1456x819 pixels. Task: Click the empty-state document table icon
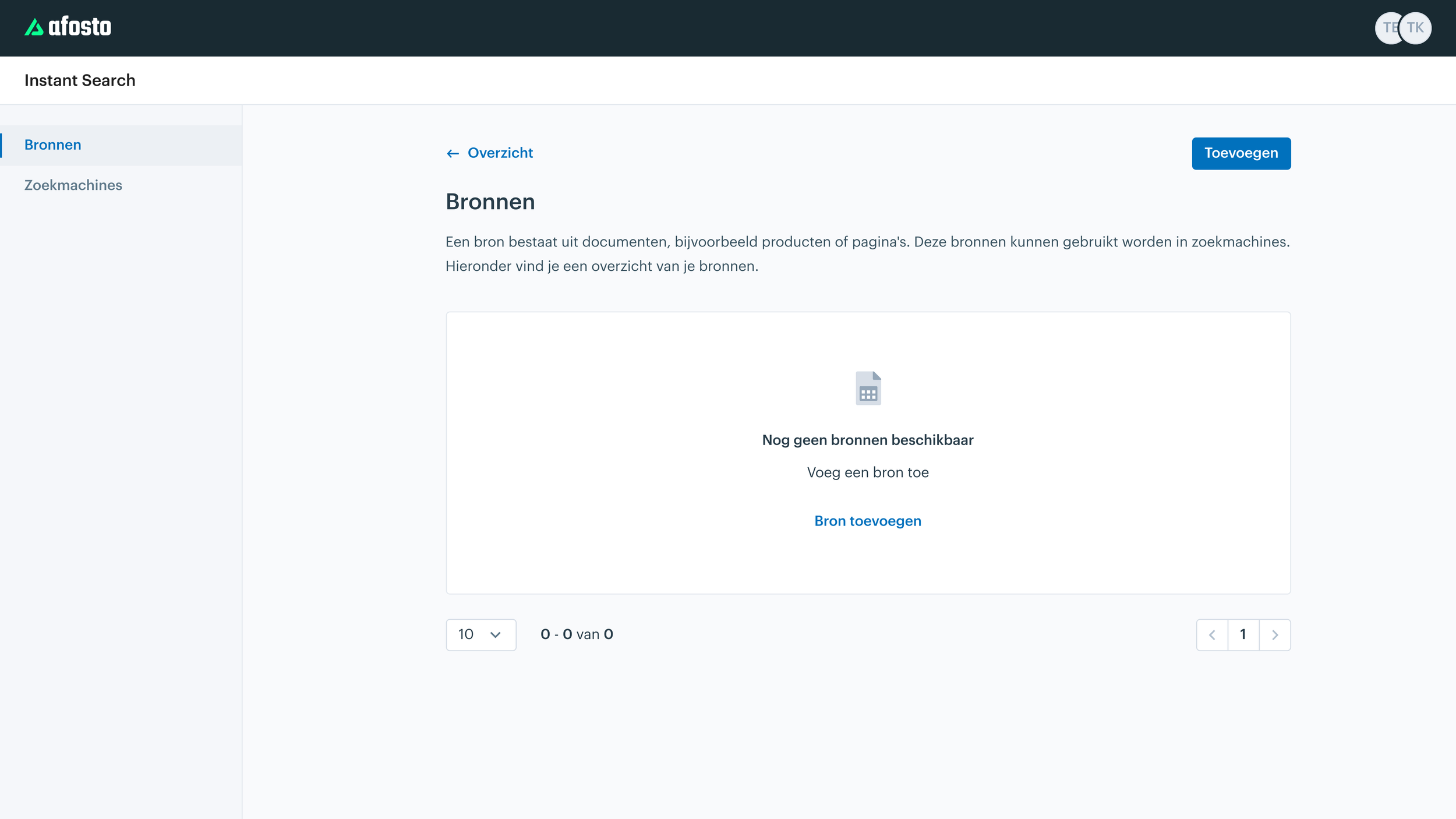[x=868, y=388]
